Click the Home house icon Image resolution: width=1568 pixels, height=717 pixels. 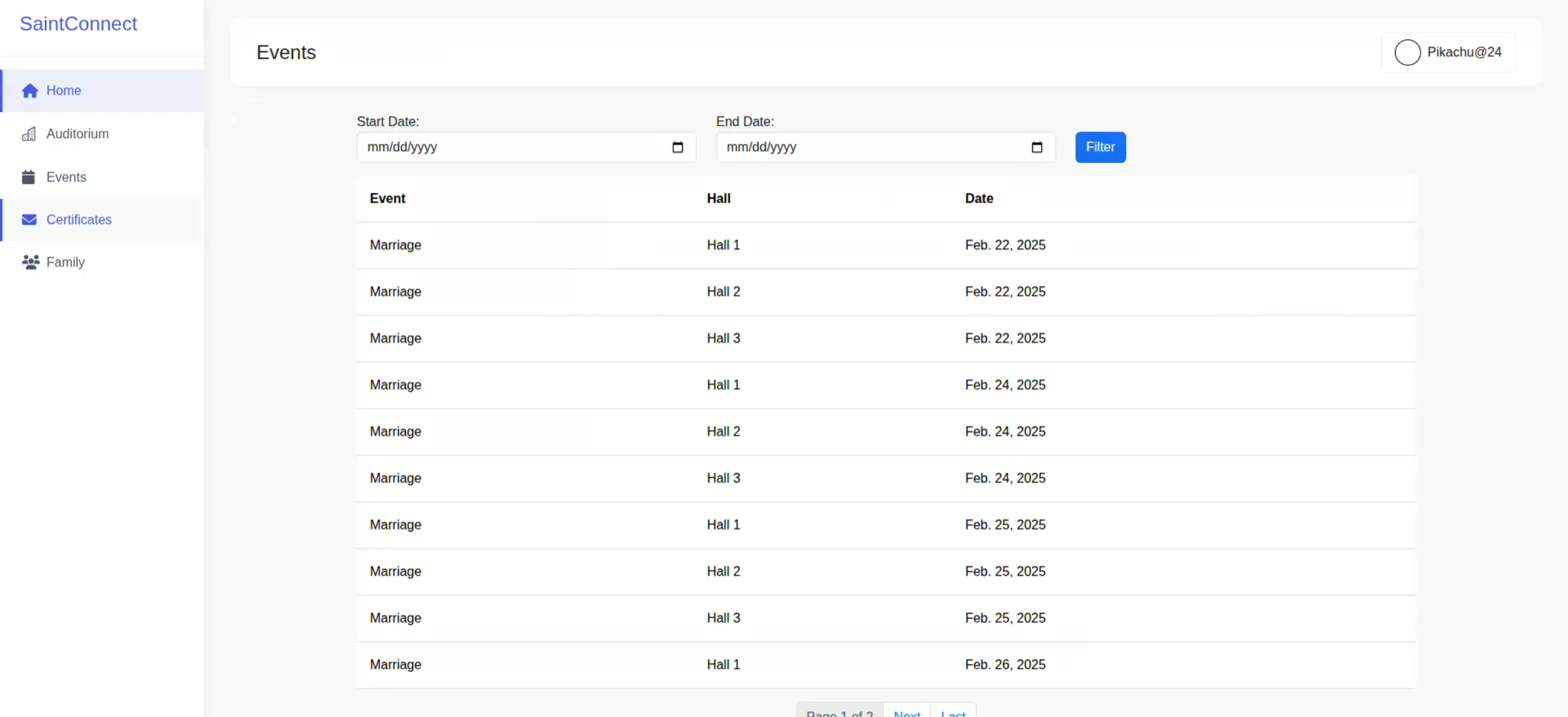click(x=30, y=91)
